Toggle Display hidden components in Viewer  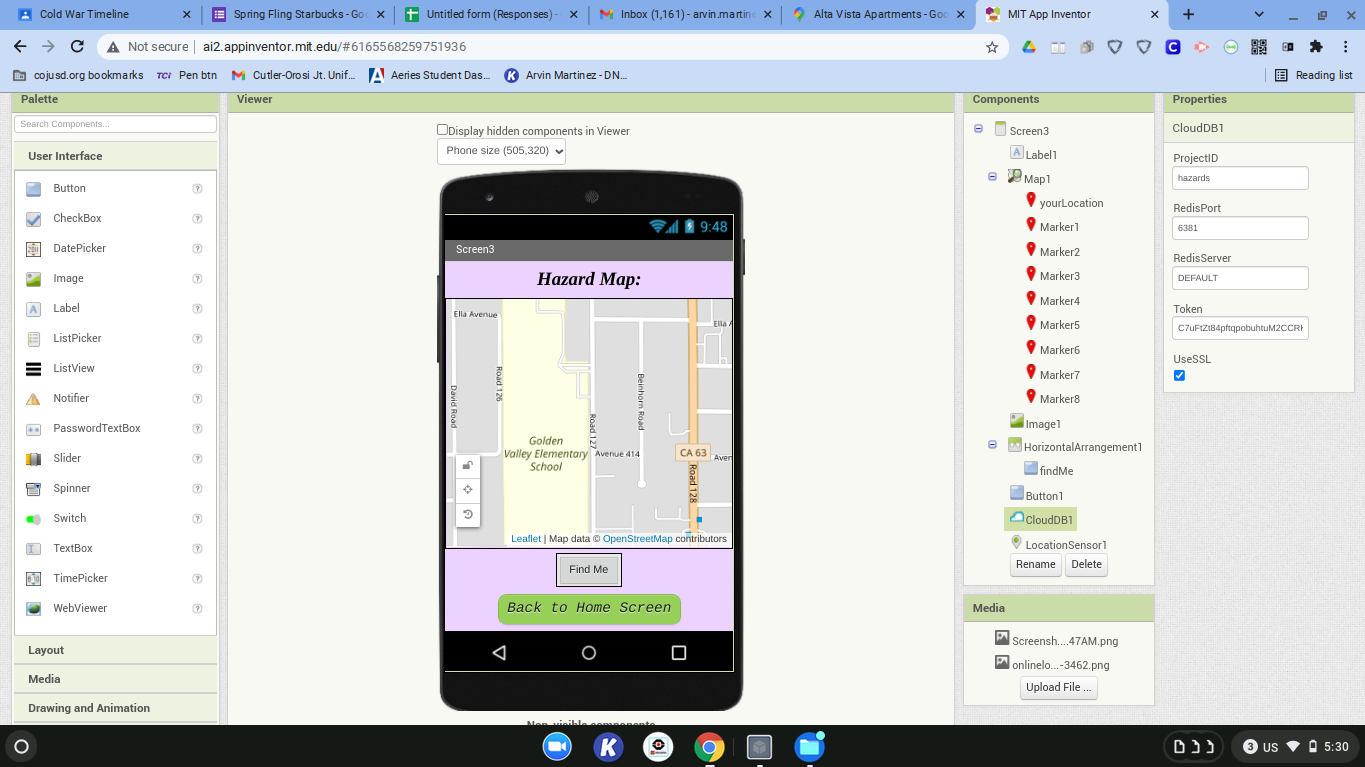(442, 130)
